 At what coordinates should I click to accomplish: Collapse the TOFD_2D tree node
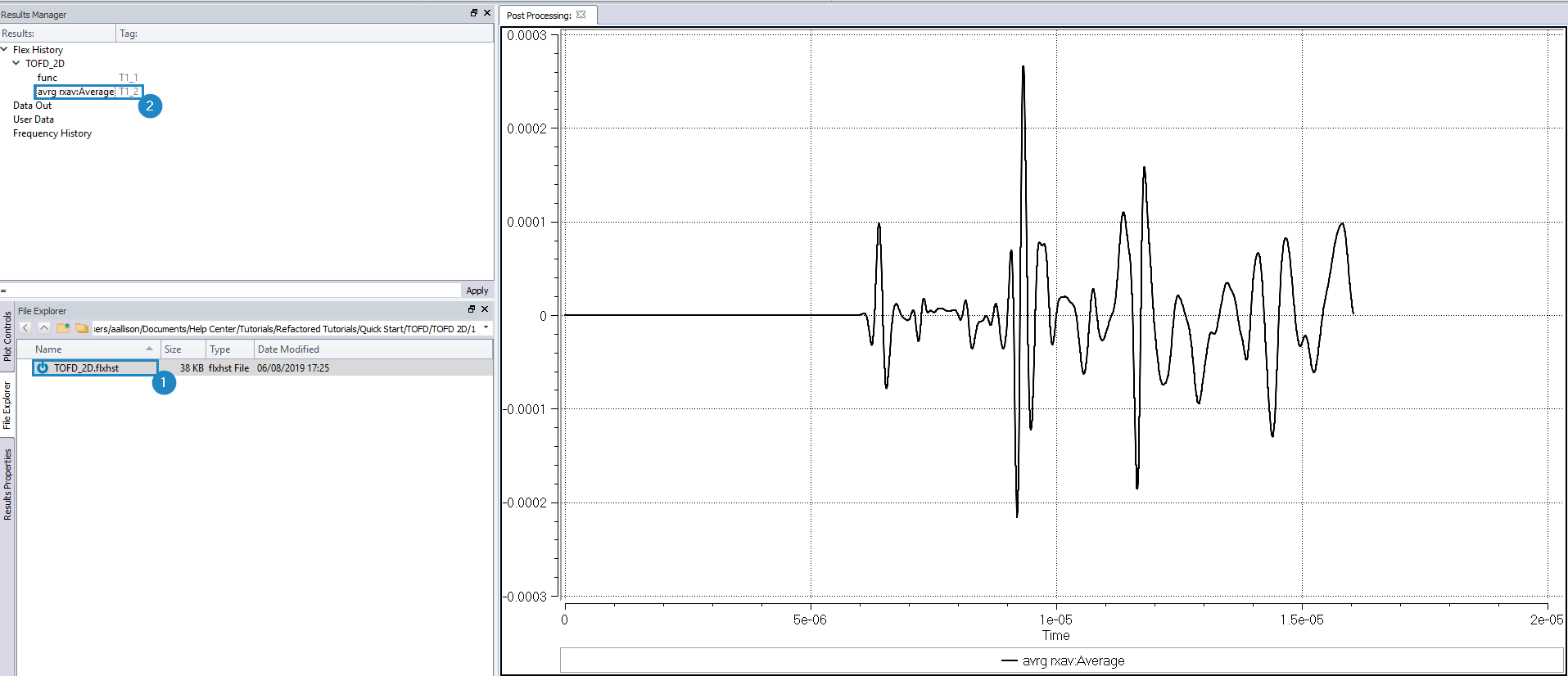click(x=16, y=63)
